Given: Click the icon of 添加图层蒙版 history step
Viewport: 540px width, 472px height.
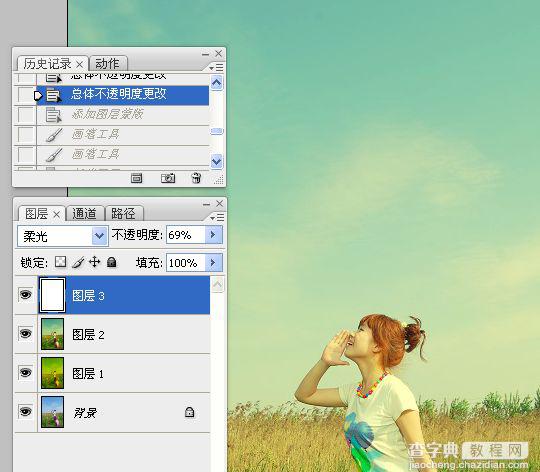Looking at the screenshot, I should point(53,115).
